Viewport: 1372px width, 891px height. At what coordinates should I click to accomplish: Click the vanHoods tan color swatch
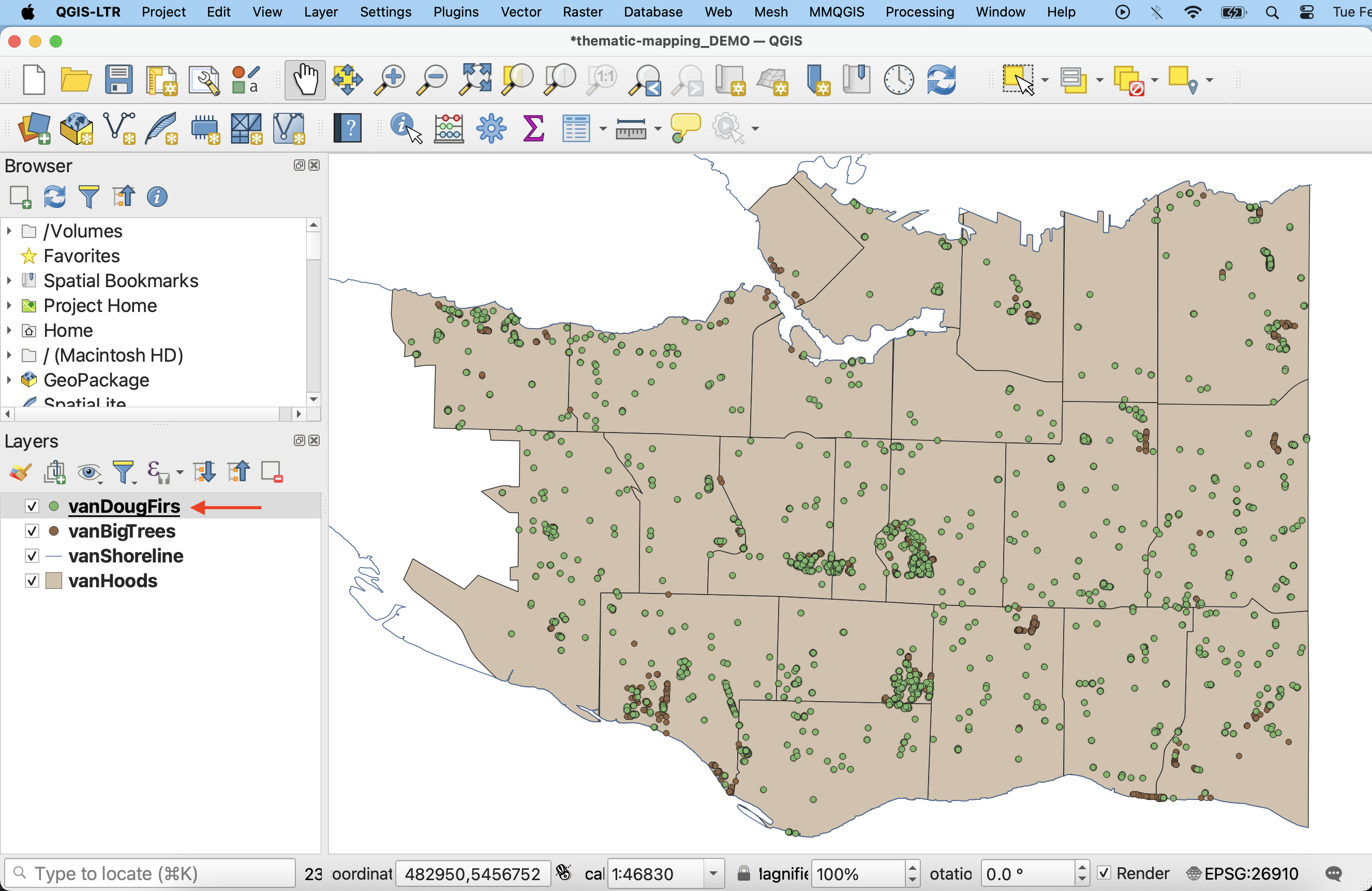point(54,581)
